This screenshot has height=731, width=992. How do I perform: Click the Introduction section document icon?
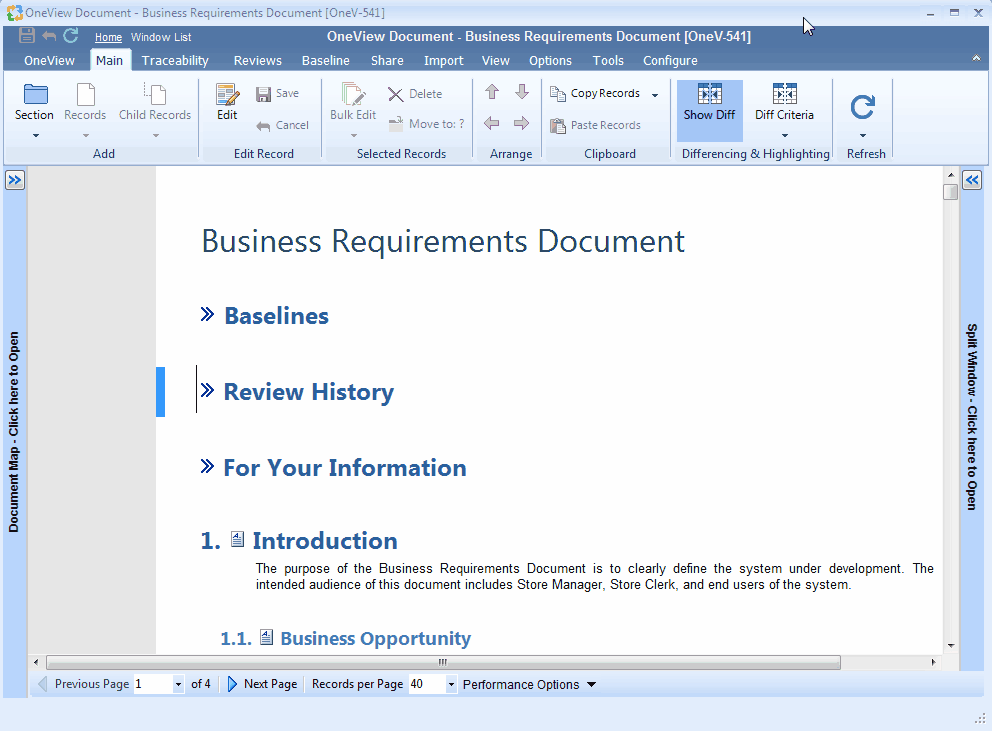pos(237,539)
